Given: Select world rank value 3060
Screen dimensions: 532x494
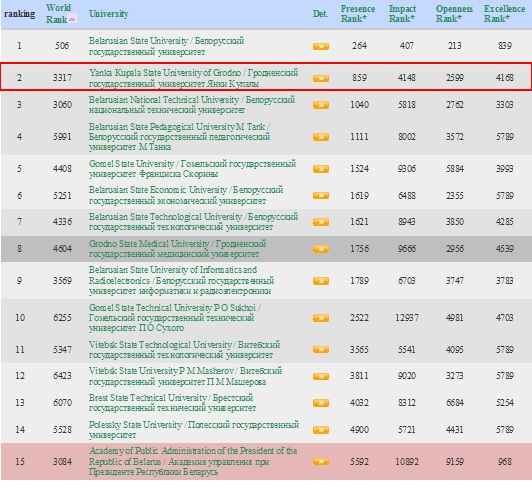Looking at the screenshot, I should pos(62,104).
